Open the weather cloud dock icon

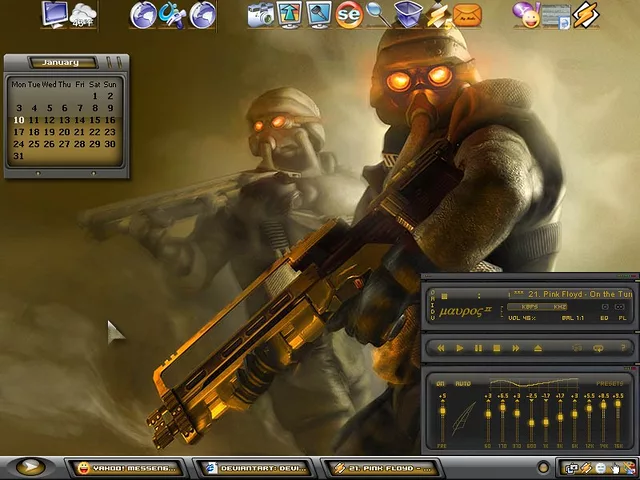pyautogui.click(x=83, y=15)
